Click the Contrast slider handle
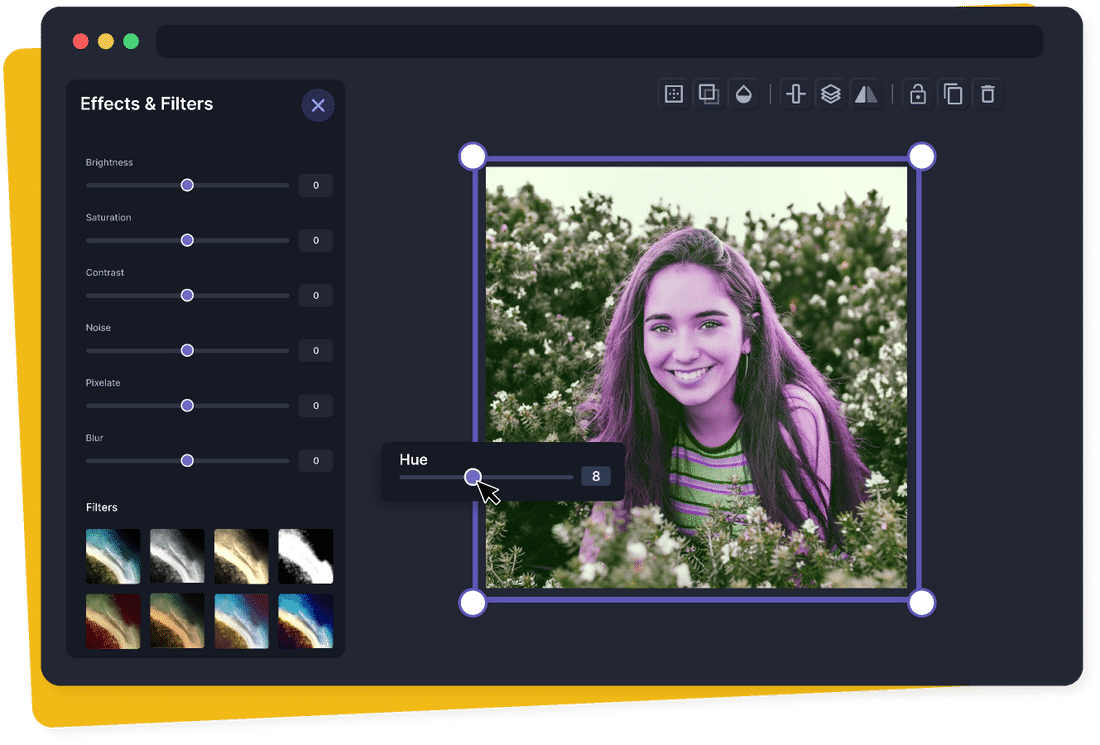The height and width of the screenshot is (745, 1100). point(187,295)
